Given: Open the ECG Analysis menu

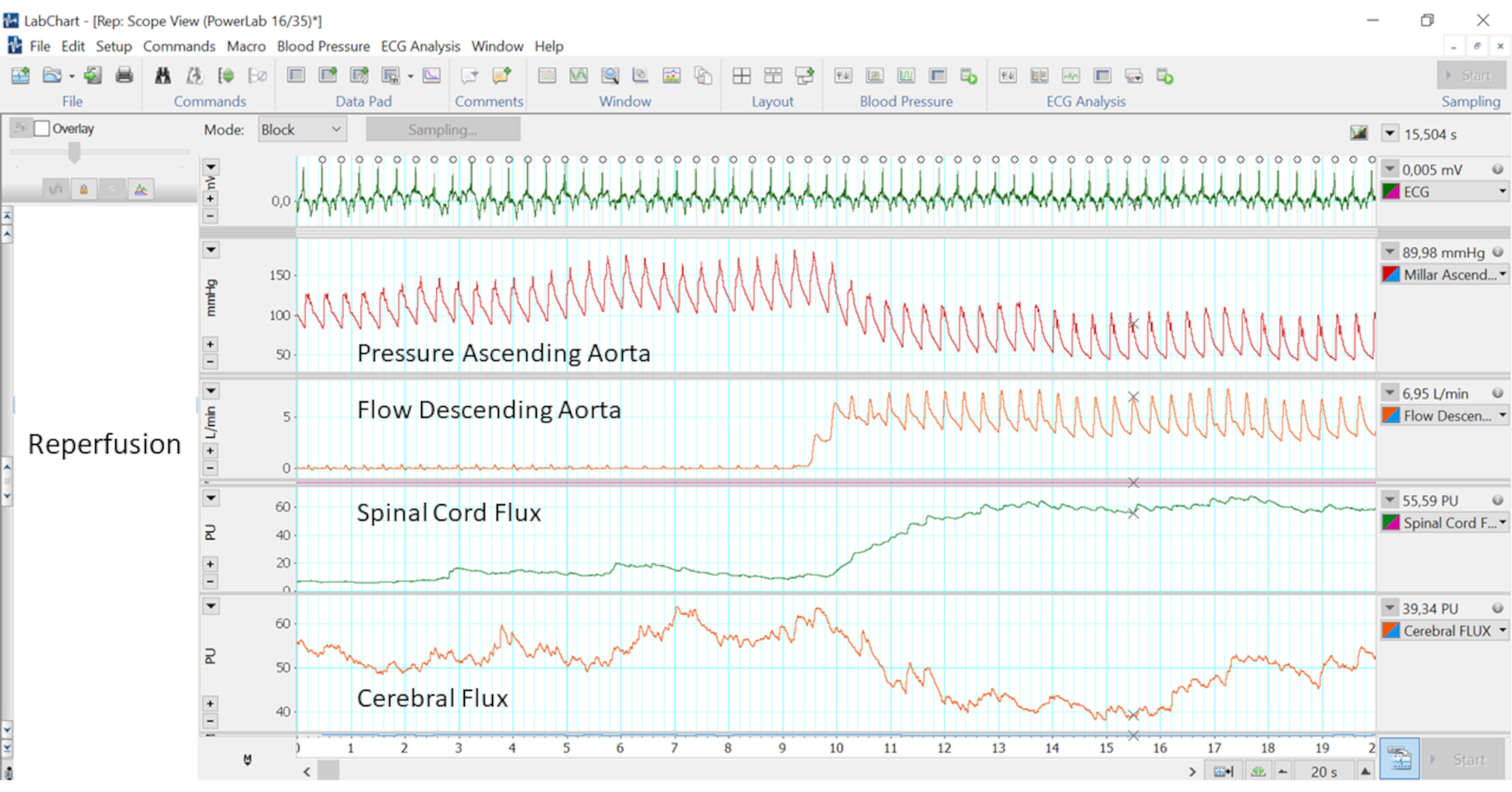Looking at the screenshot, I should tap(420, 46).
